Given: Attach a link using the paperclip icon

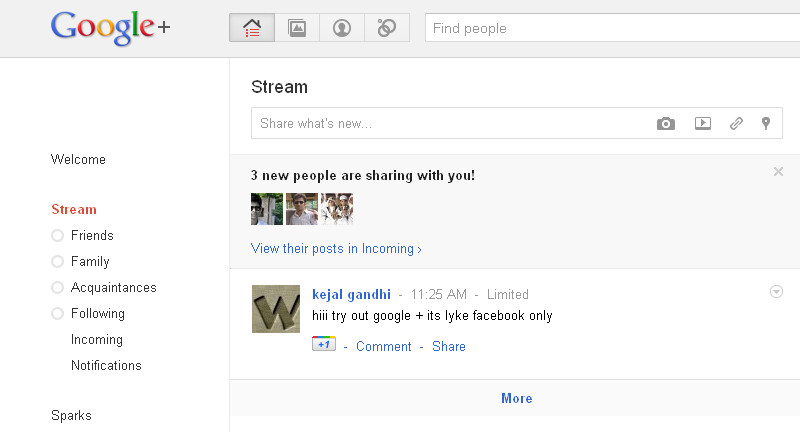Looking at the screenshot, I should click(x=736, y=123).
